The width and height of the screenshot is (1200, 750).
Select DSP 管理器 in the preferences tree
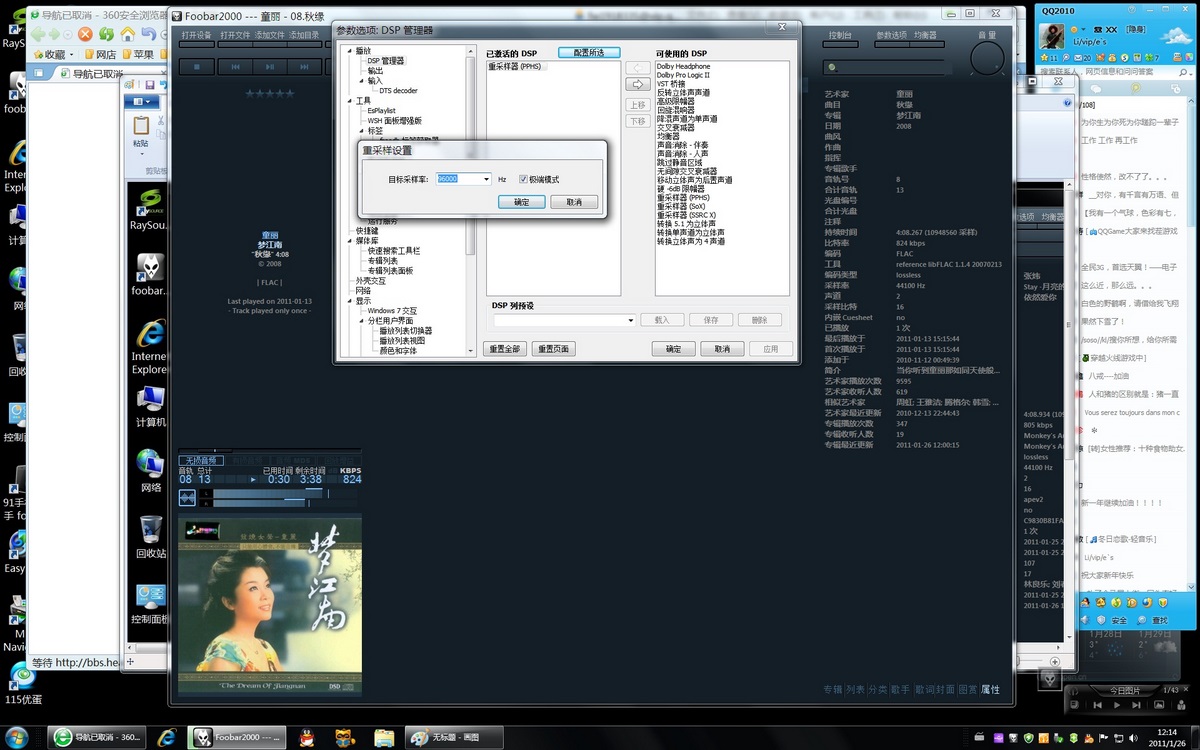point(385,60)
